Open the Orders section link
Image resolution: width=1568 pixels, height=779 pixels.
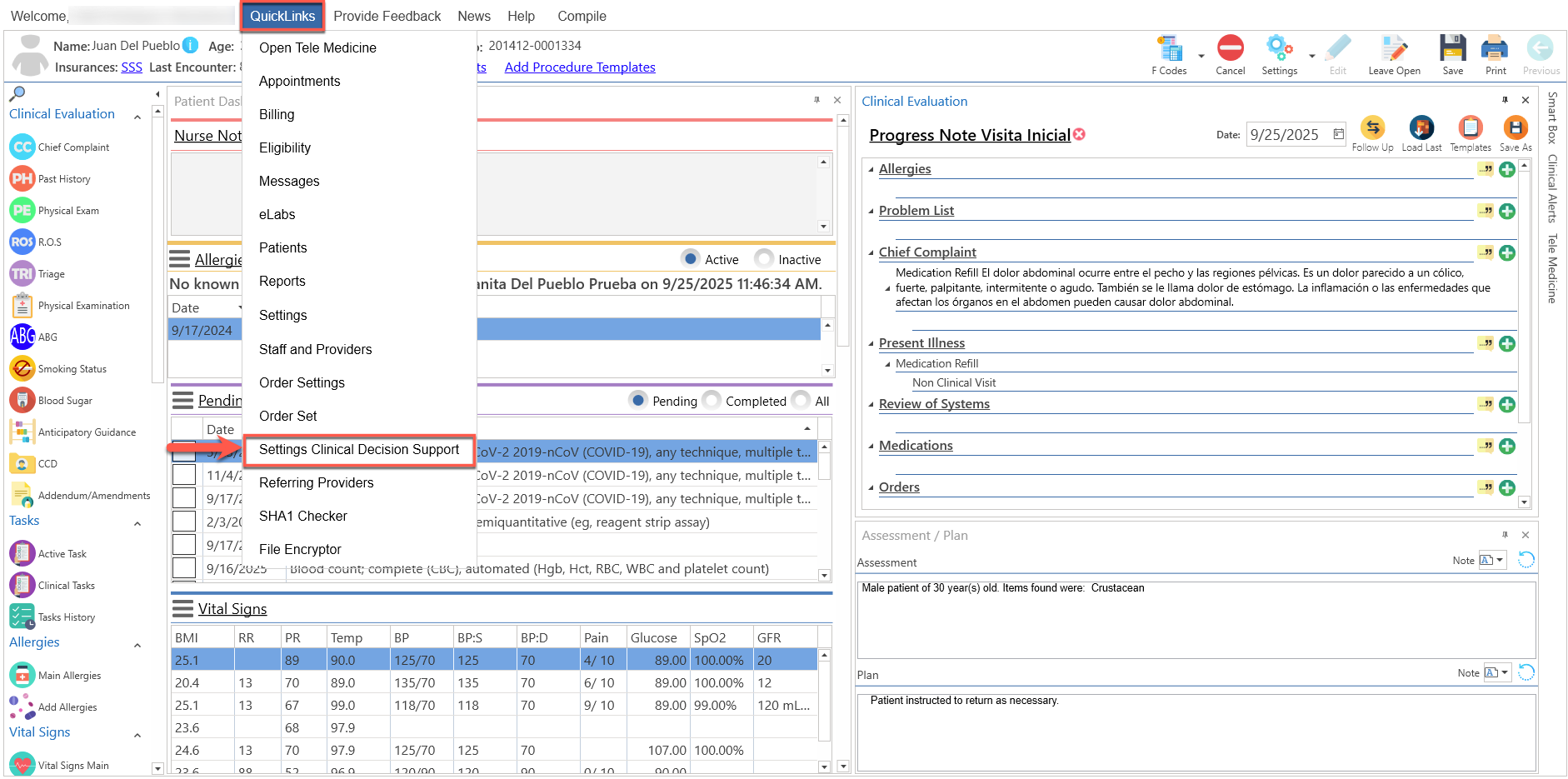[x=899, y=487]
